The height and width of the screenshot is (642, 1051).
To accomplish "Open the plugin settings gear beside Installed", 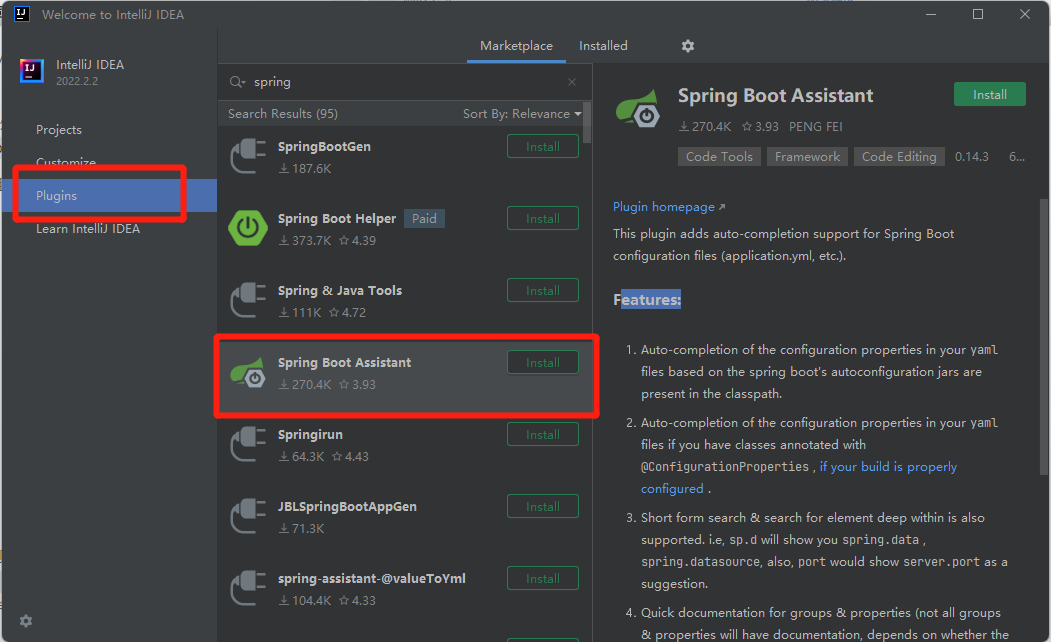I will click(688, 46).
